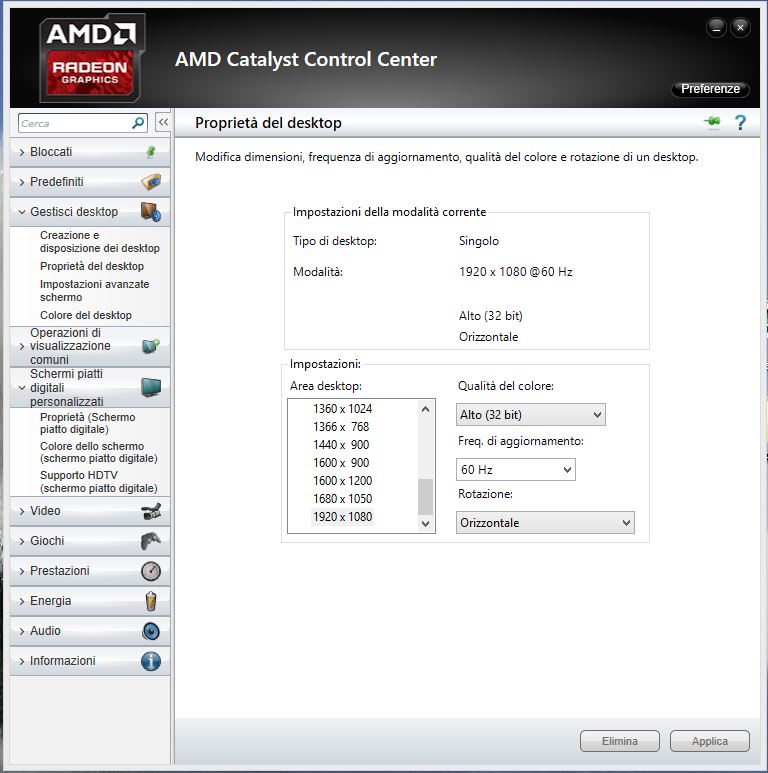The height and width of the screenshot is (773, 768).
Task: Open the Rotazione Orizzontale dropdown
Action: pyautogui.click(x=545, y=523)
